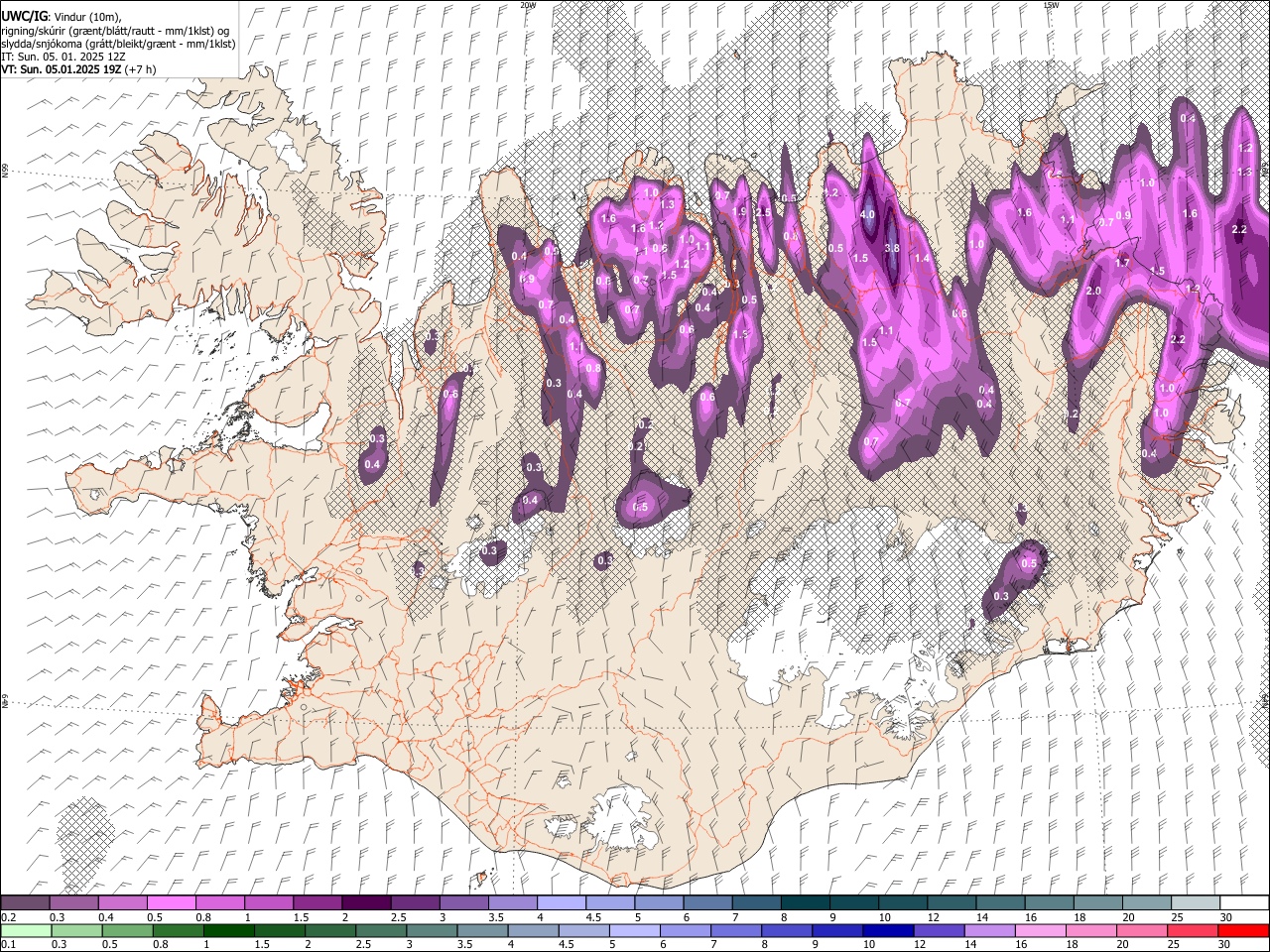This screenshot has width=1270, height=952.
Task: Pick the darkest purple 2–2.5 snow swatch
Action: (366, 902)
